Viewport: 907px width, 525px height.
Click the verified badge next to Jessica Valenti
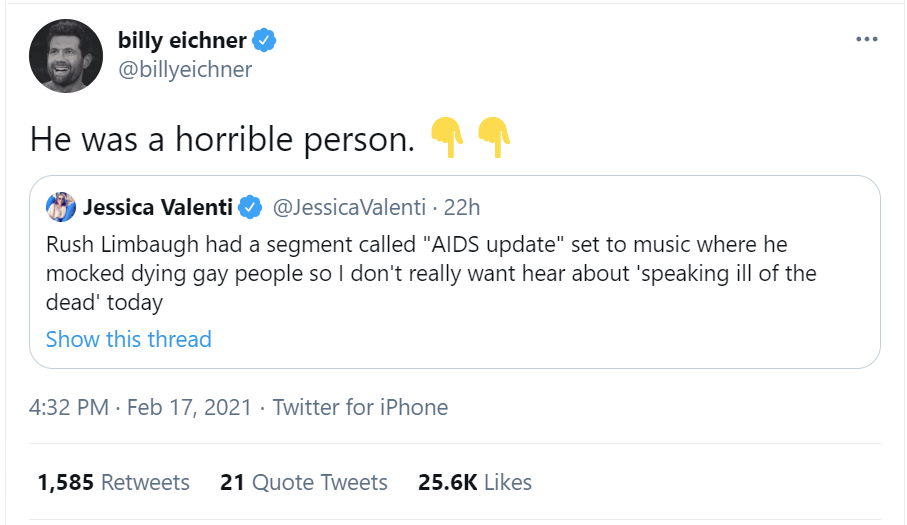click(250, 207)
